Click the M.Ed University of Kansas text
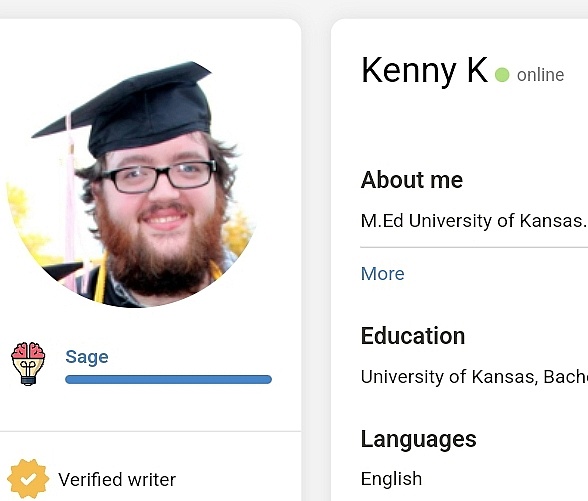The height and width of the screenshot is (501, 588). (x=474, y=220)
